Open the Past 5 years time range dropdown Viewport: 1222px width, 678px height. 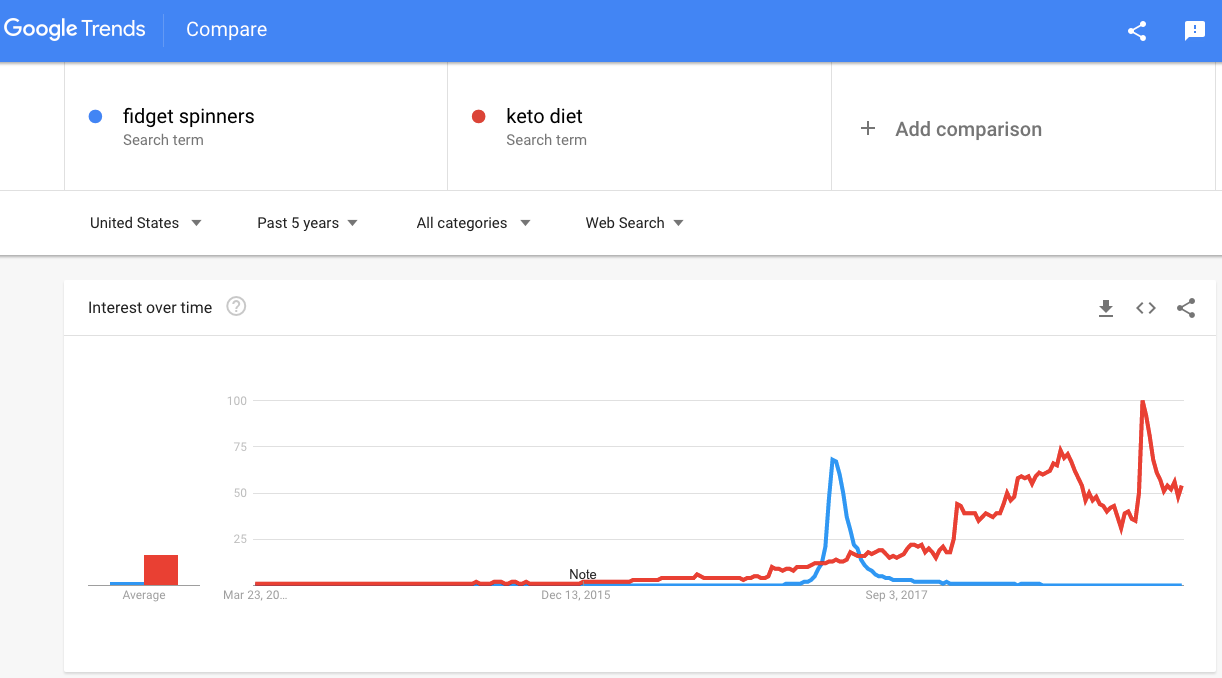click(307, 223)
